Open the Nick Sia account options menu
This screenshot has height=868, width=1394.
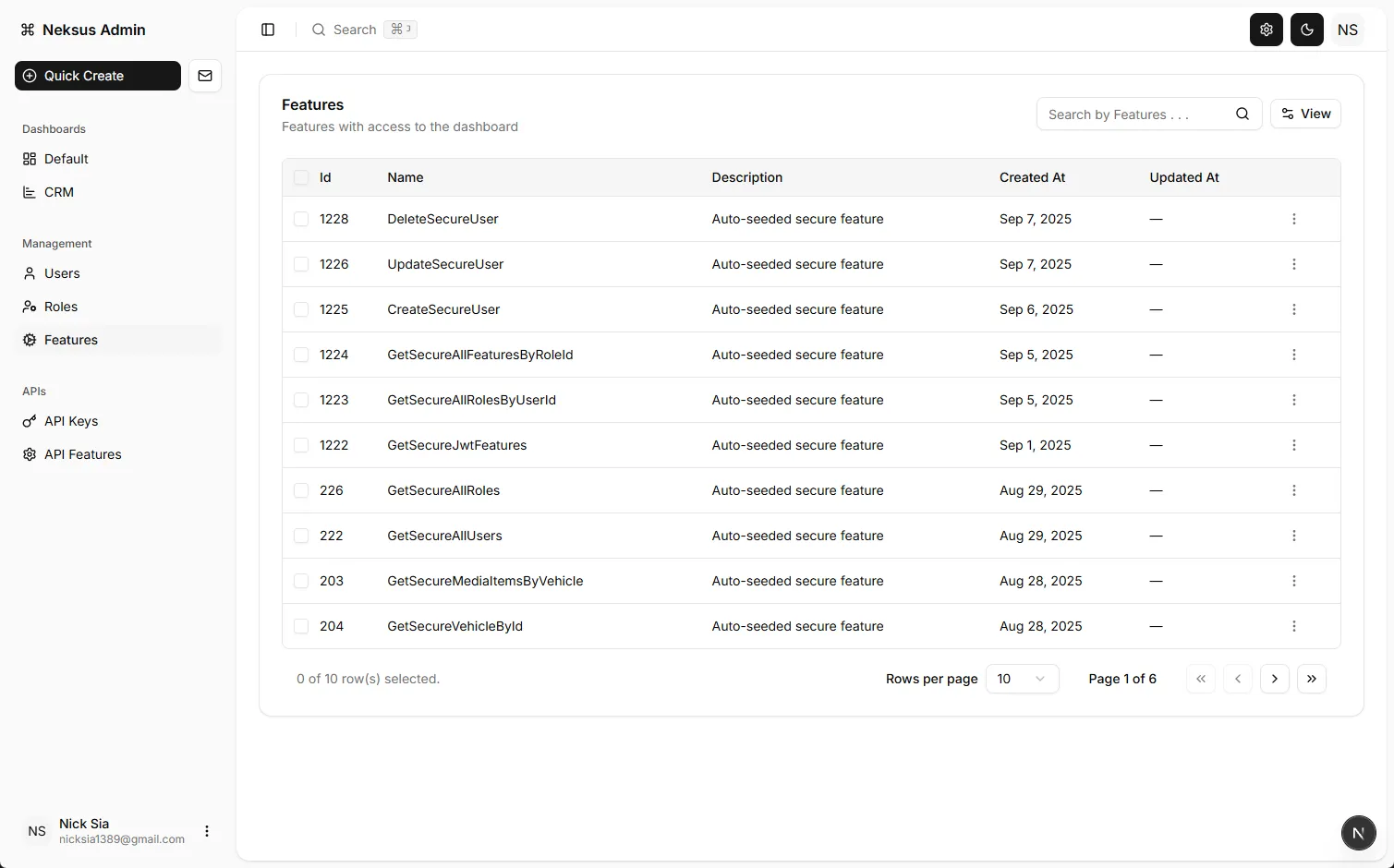pyautogui.click(x=207, y=831)
